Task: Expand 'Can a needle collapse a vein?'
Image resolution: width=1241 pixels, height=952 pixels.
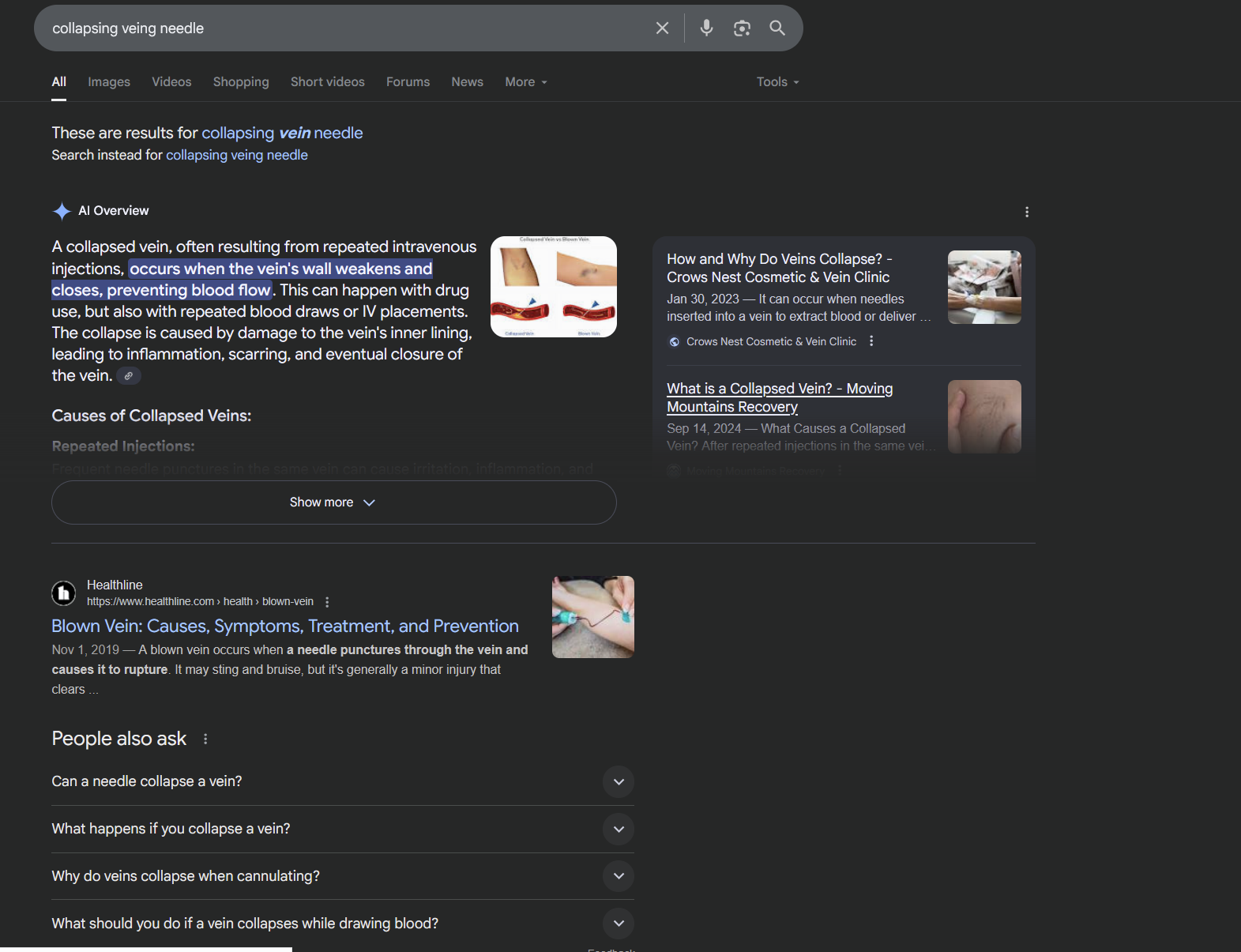Action: pos(343,781)
